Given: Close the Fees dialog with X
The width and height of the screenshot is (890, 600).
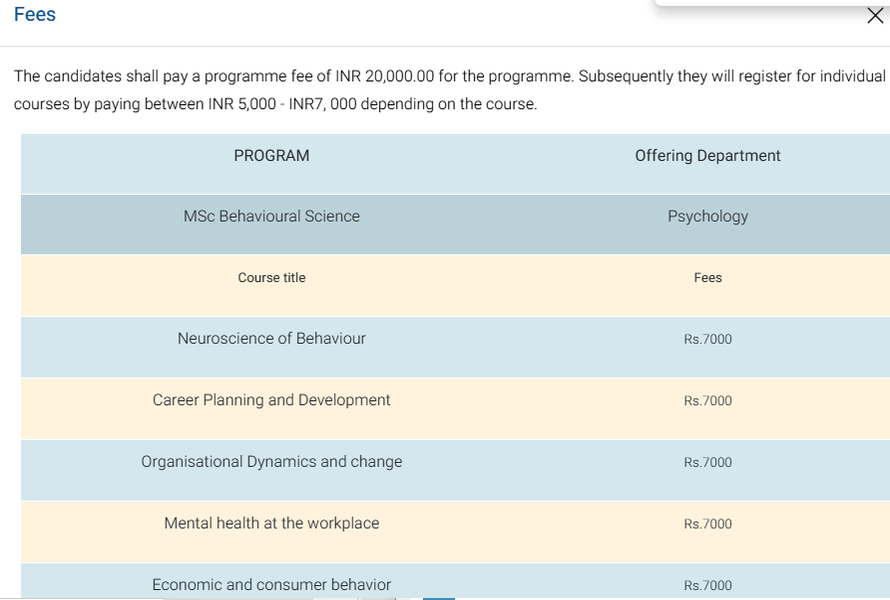Looking at the screenshot, I should point(875,15).
